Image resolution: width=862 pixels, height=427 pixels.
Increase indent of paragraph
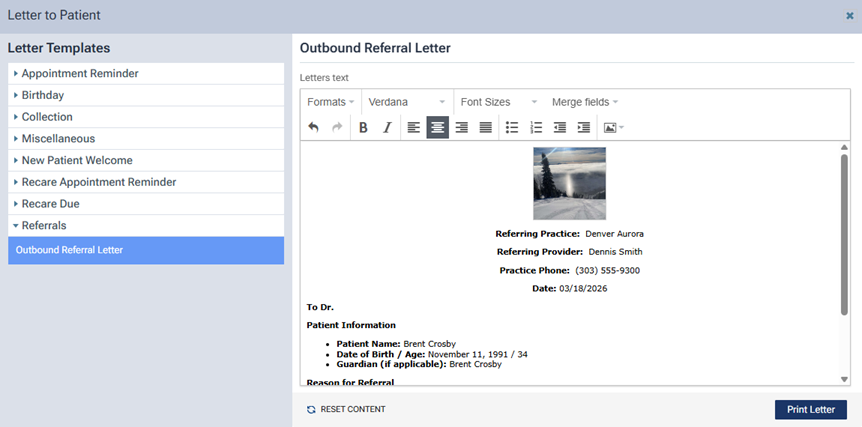tap(583, 128)
